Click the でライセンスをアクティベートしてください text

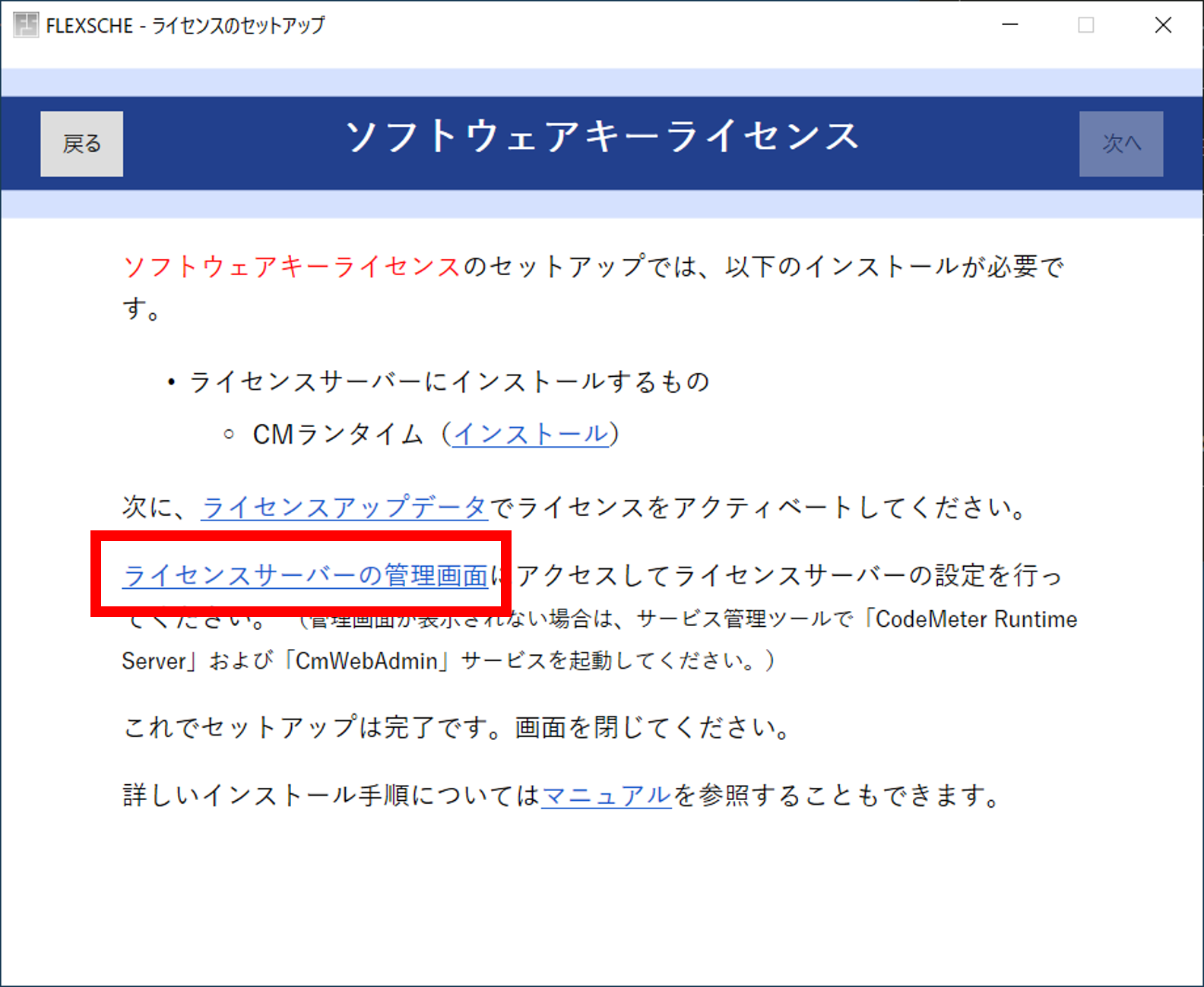click(758, 507)
